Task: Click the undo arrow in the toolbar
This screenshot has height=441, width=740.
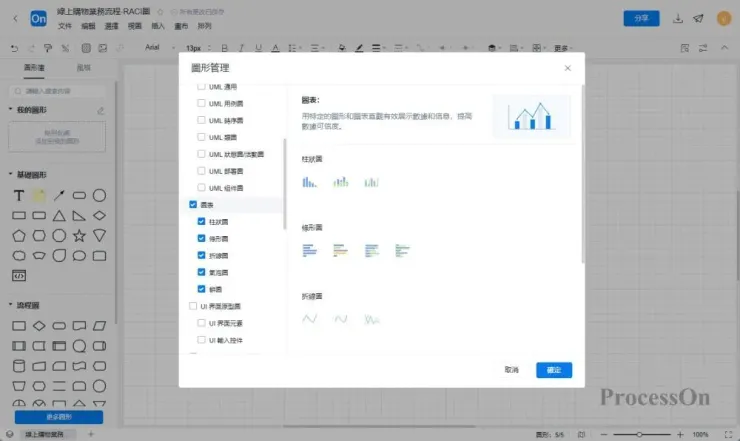Action: click(15, 48)
